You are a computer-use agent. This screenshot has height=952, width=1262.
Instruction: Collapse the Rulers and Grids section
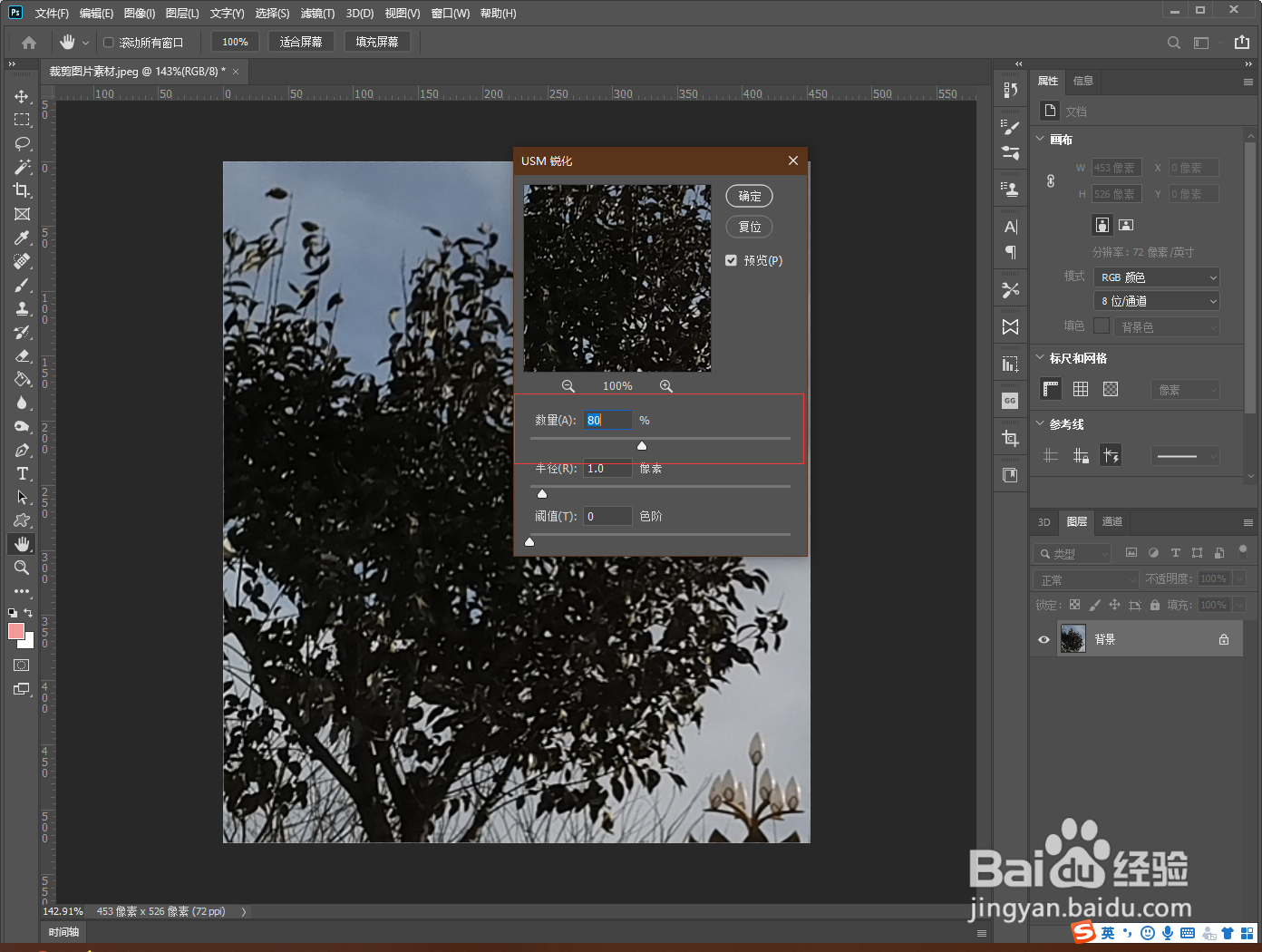1040,358
